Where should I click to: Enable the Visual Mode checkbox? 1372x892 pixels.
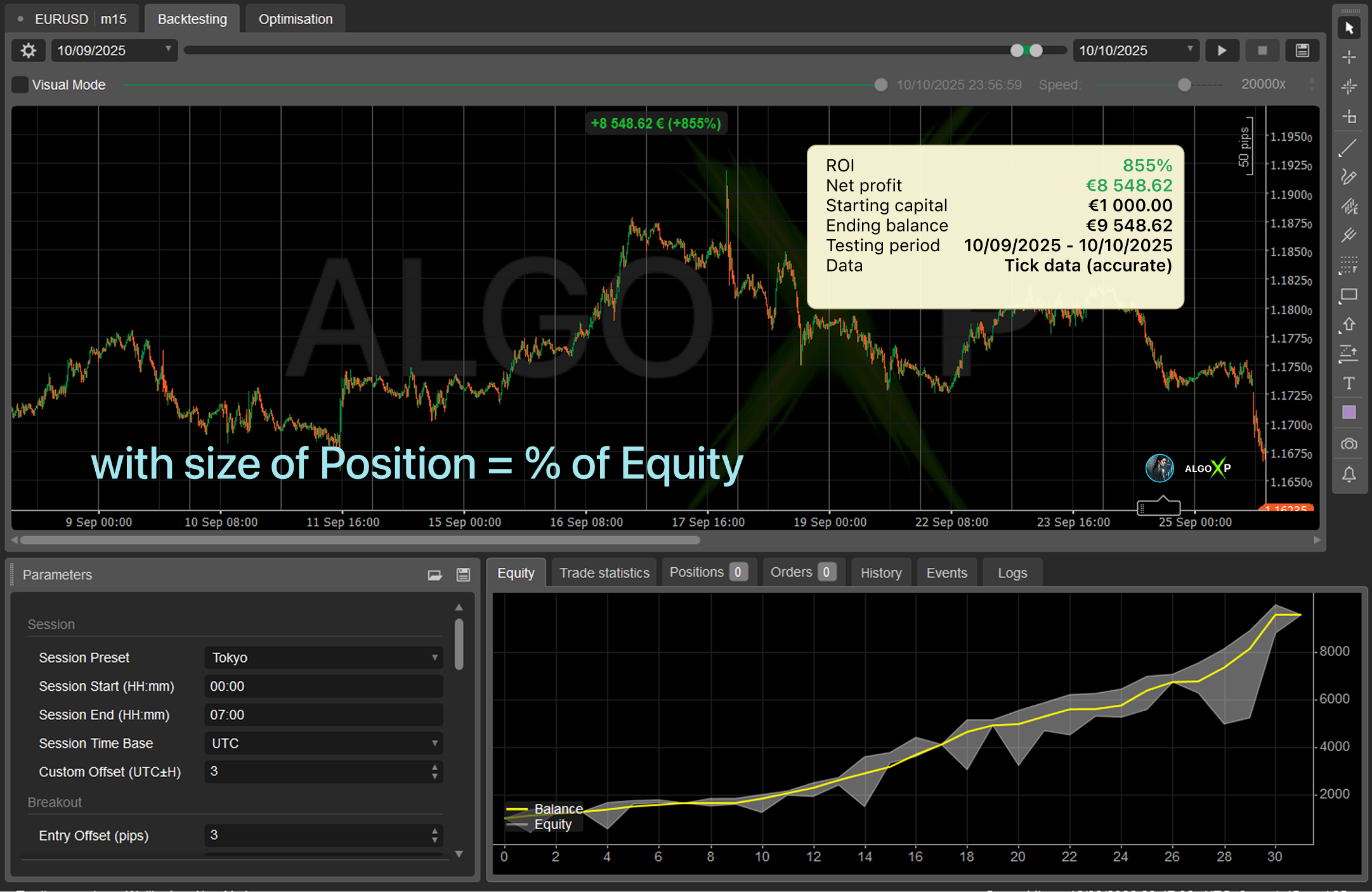coord(21,85)
